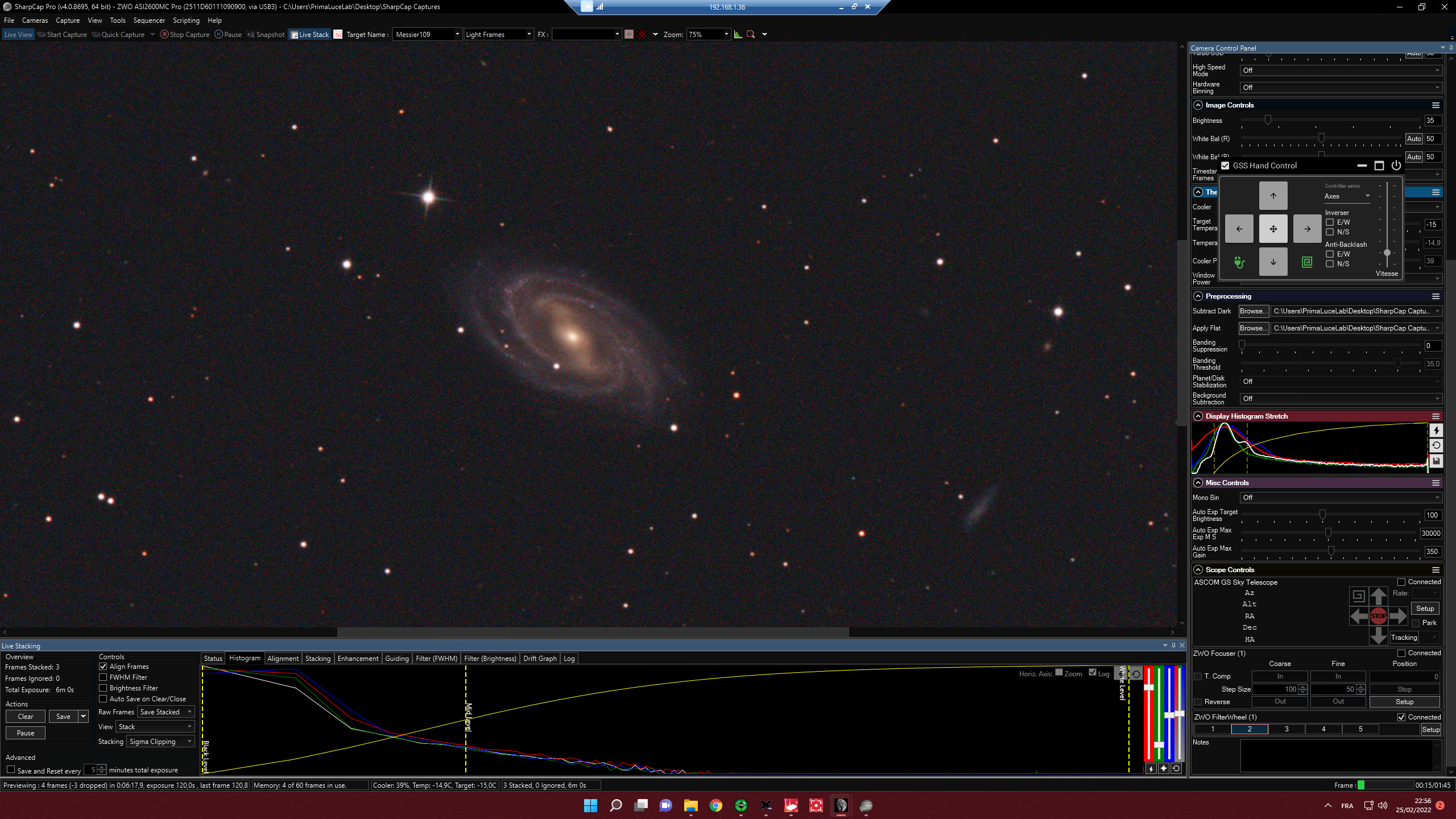1456x819 pixels.
Task: Toggle the ZWO FilterWheel Connected checkbox
Action: [x=1401, y=717]
